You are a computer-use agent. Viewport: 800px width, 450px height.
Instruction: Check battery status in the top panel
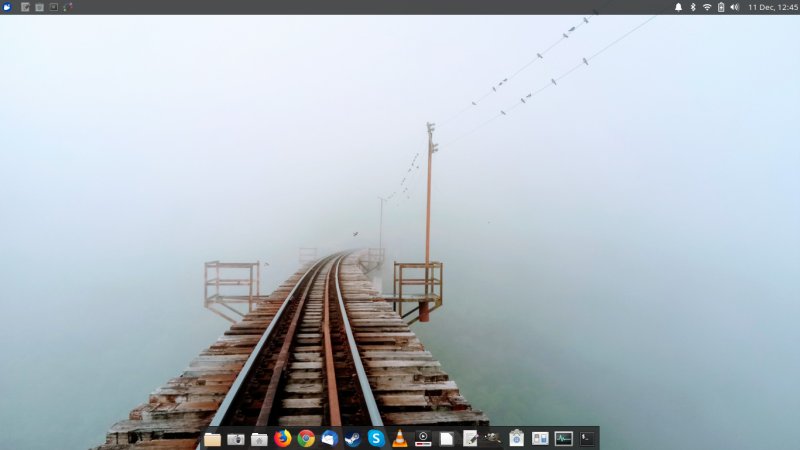point(721,7)
